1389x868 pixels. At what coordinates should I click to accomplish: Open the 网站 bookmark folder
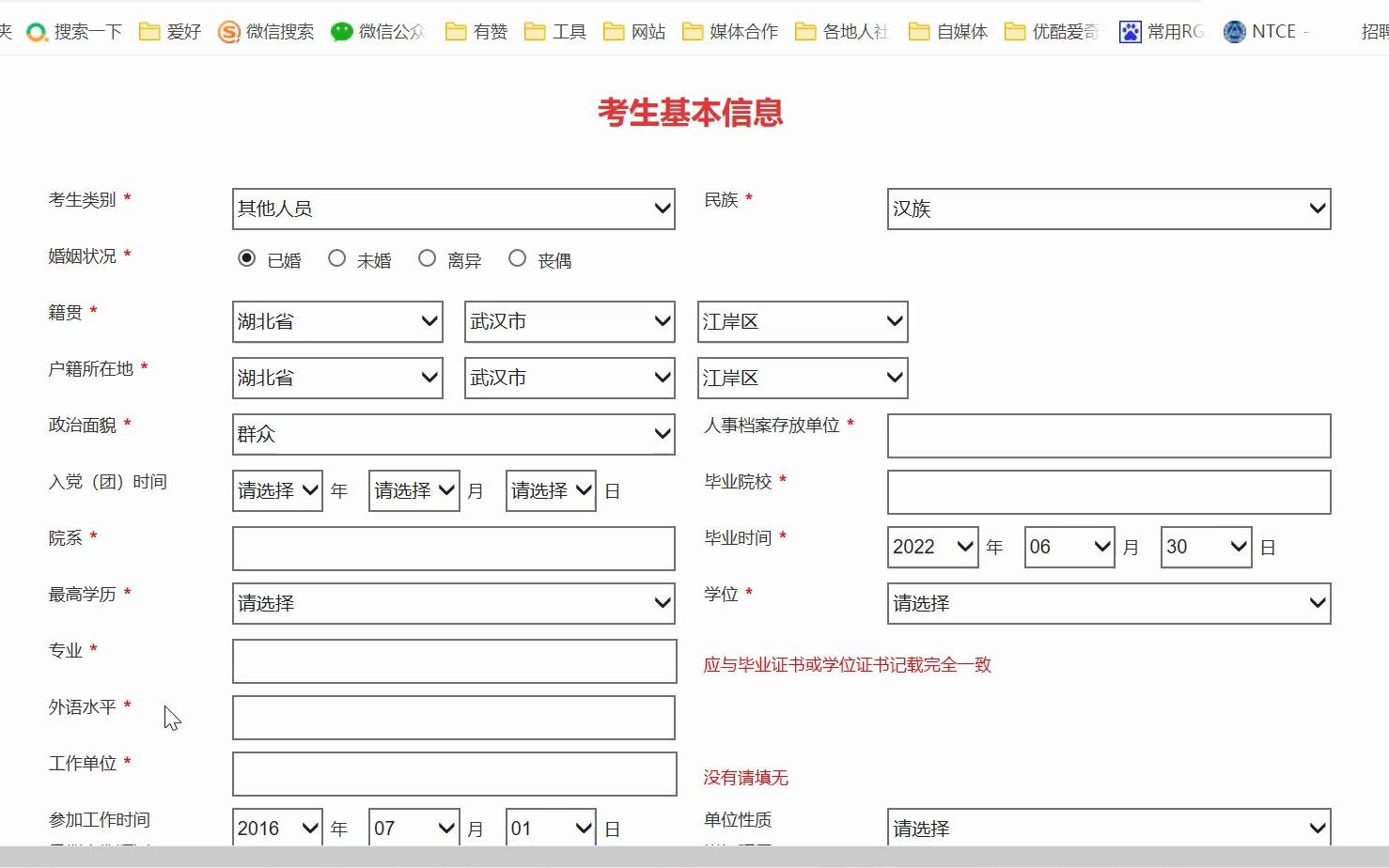[634, 32]
